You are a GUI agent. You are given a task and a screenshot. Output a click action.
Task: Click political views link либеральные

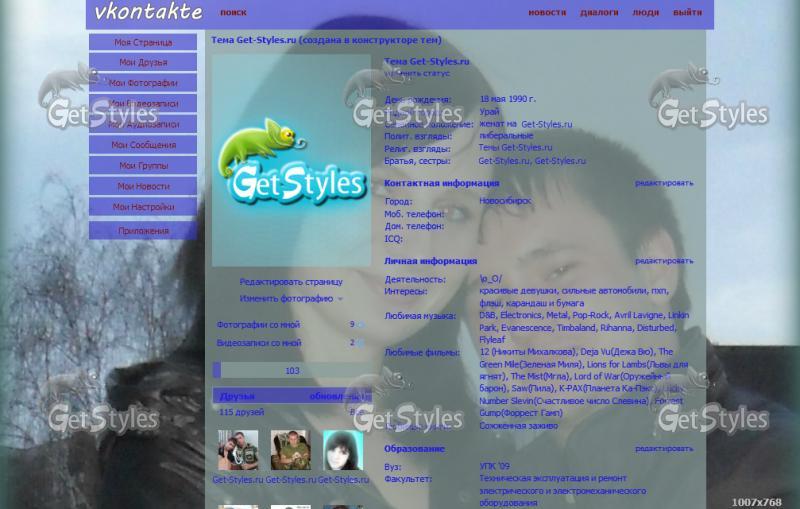(506, 136)
